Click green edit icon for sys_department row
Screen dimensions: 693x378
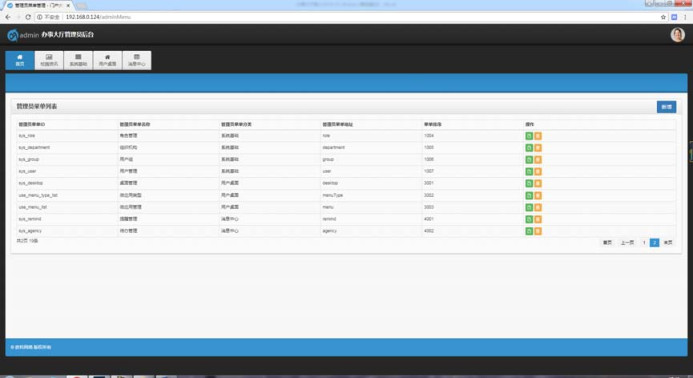tap(529, 148)
